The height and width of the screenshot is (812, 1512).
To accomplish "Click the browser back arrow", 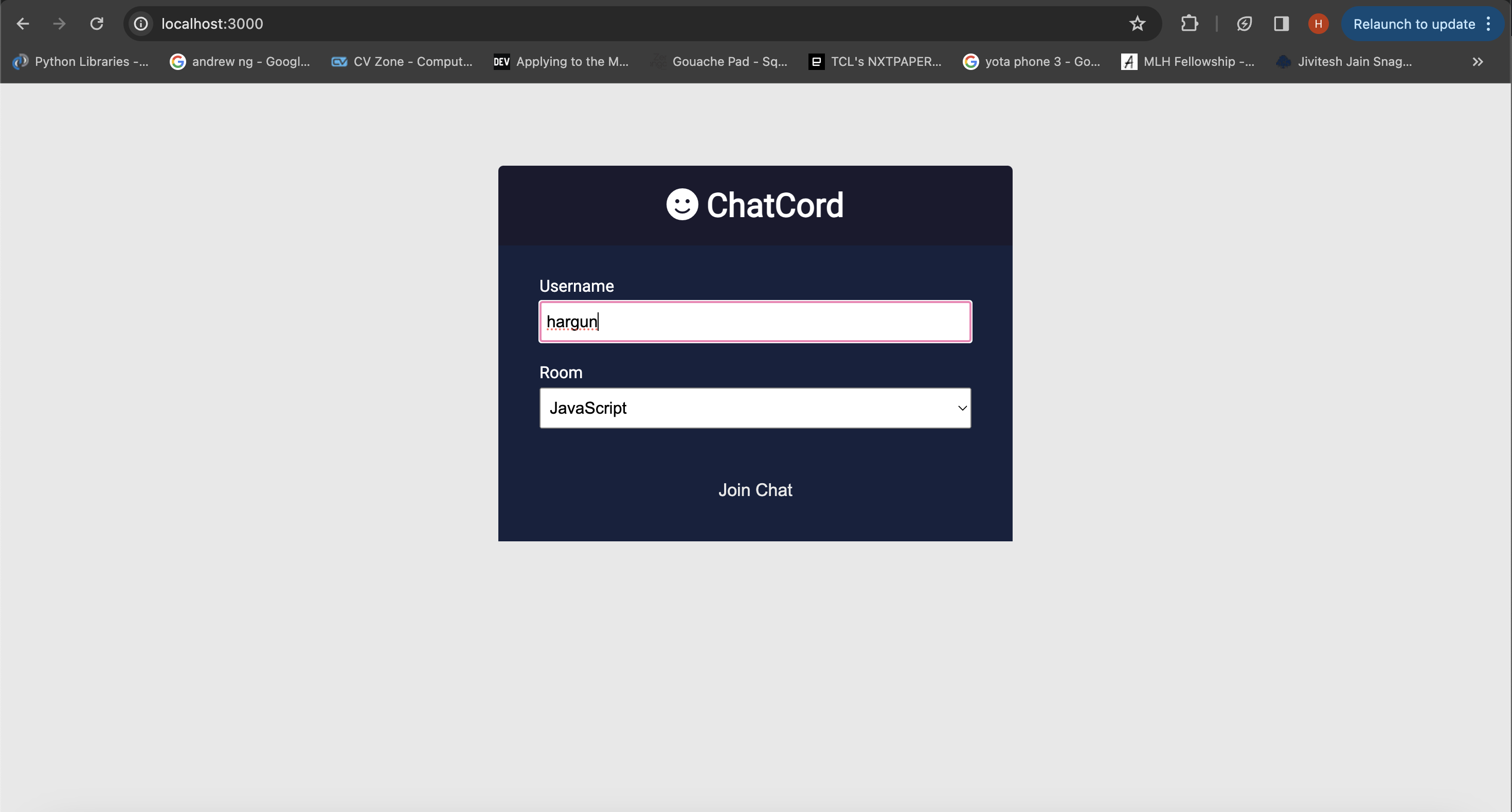I will [23, 24].
